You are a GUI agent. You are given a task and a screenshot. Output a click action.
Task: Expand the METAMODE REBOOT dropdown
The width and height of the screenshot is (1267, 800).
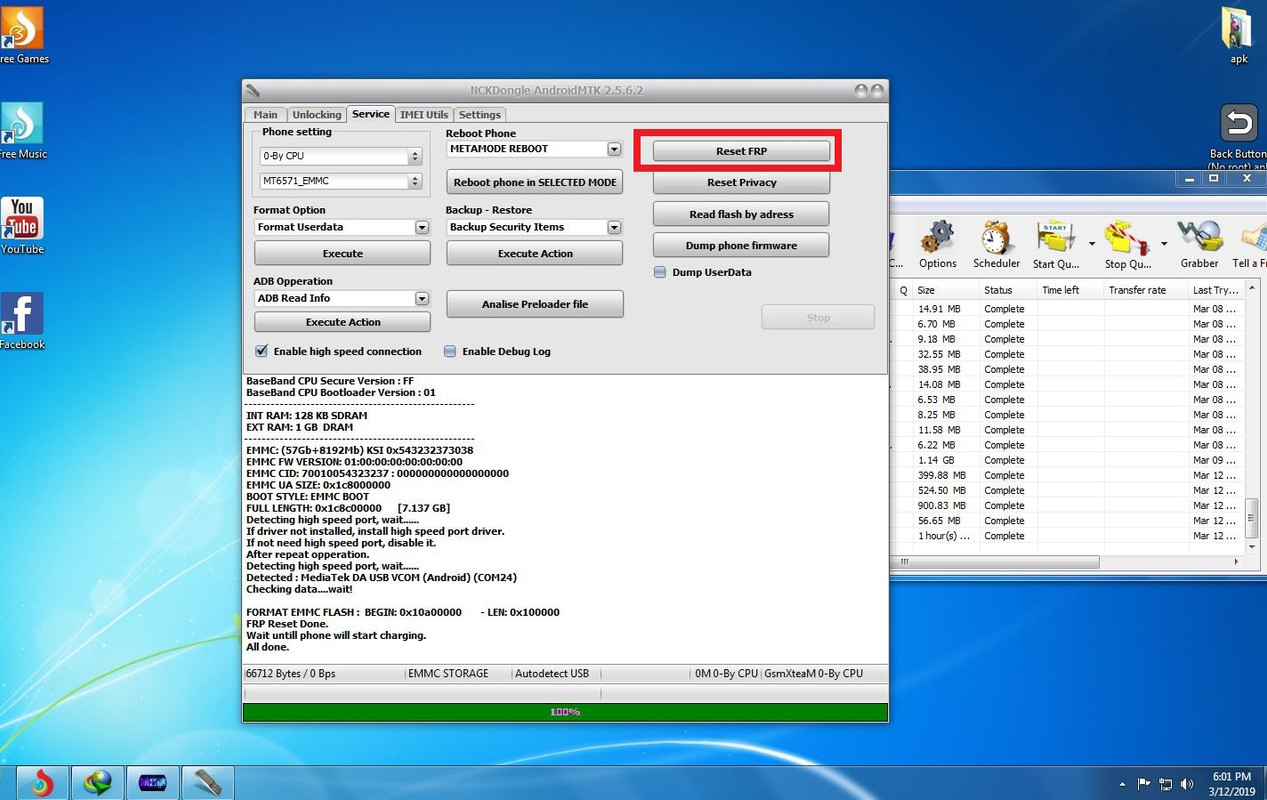tap(614, 149)
